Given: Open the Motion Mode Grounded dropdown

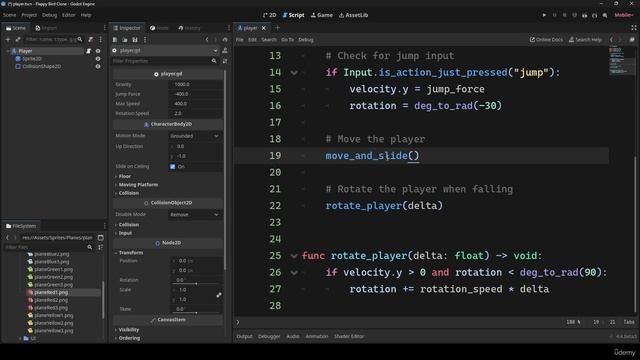Looking at the screenshot, I should 195,136.
